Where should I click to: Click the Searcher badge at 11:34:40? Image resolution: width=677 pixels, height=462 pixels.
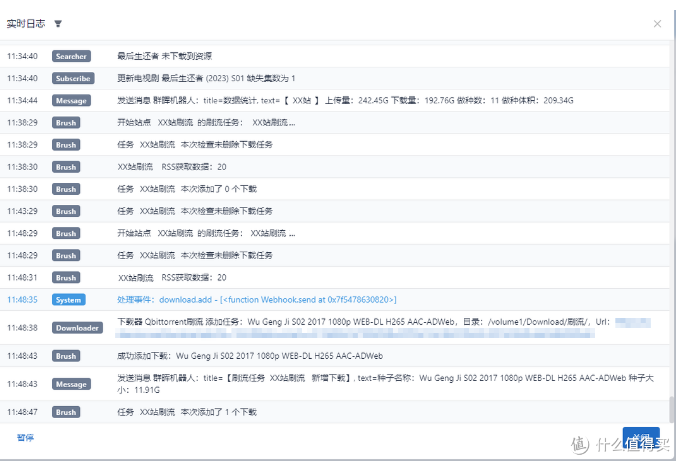pos(71,56)
